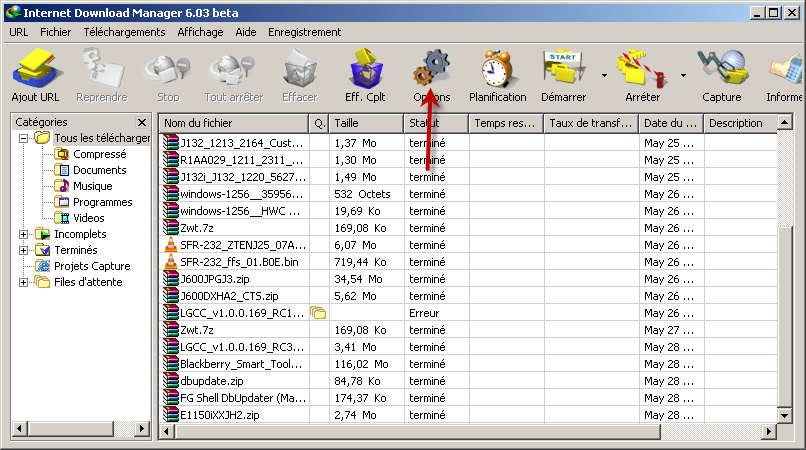
Task: Sort by Date du column header
Action: (671, 123)
